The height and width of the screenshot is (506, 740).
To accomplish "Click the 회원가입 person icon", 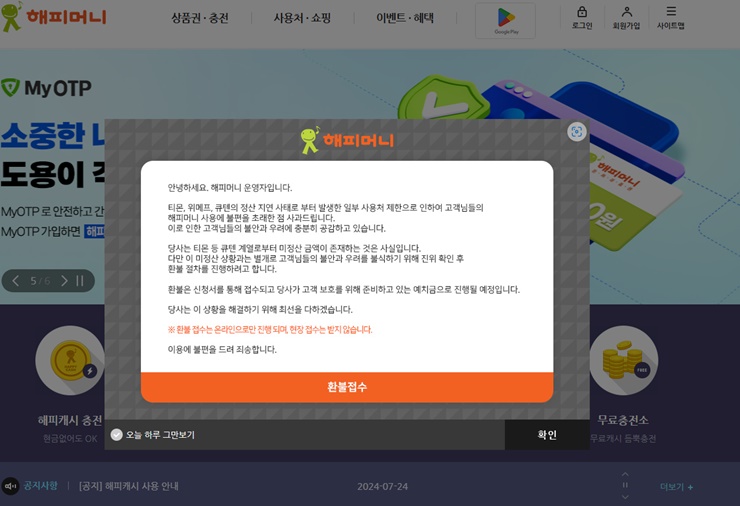I will [626, 12].
